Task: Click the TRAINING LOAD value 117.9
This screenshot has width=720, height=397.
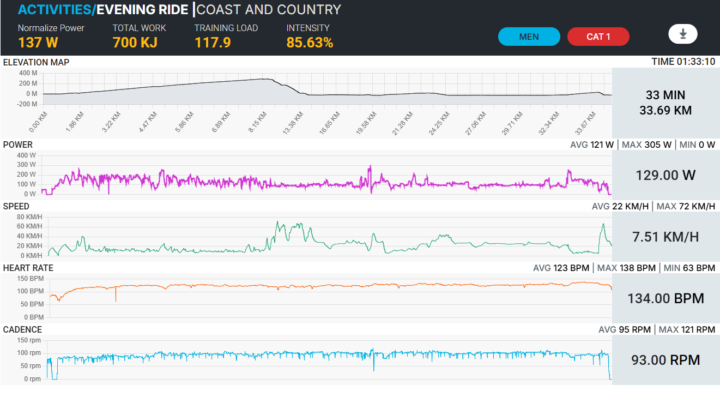Action: (x=213, y=43)
